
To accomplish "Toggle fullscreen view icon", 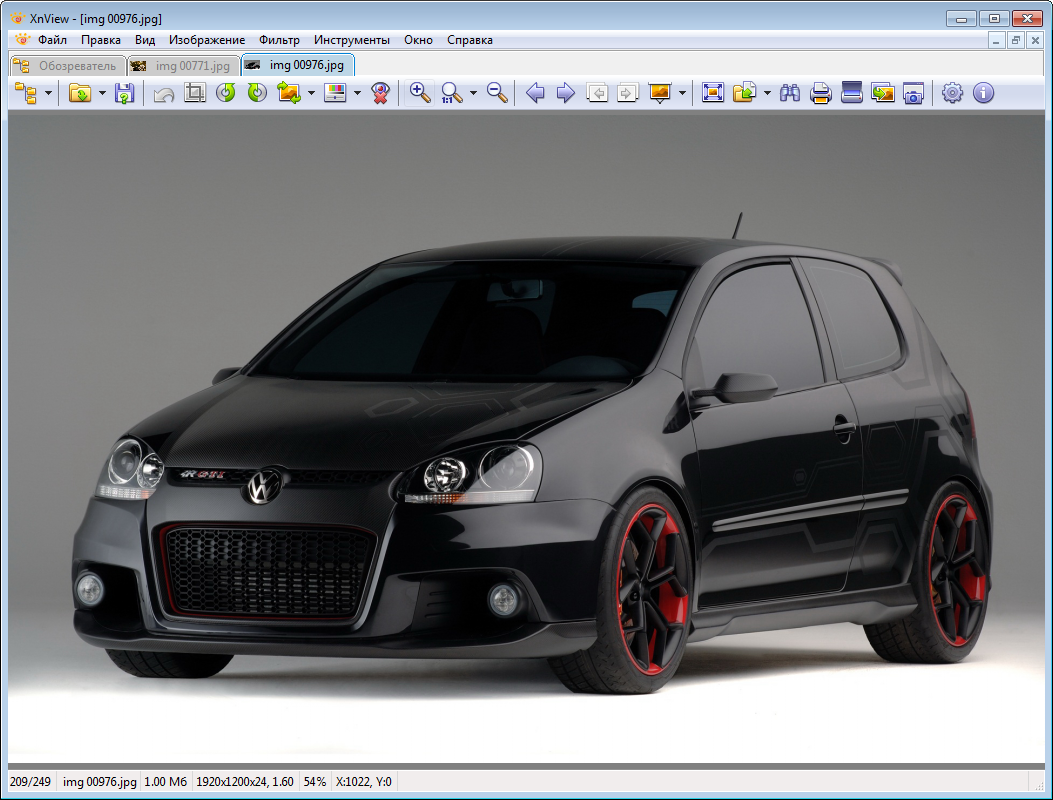I will point(712,93).
